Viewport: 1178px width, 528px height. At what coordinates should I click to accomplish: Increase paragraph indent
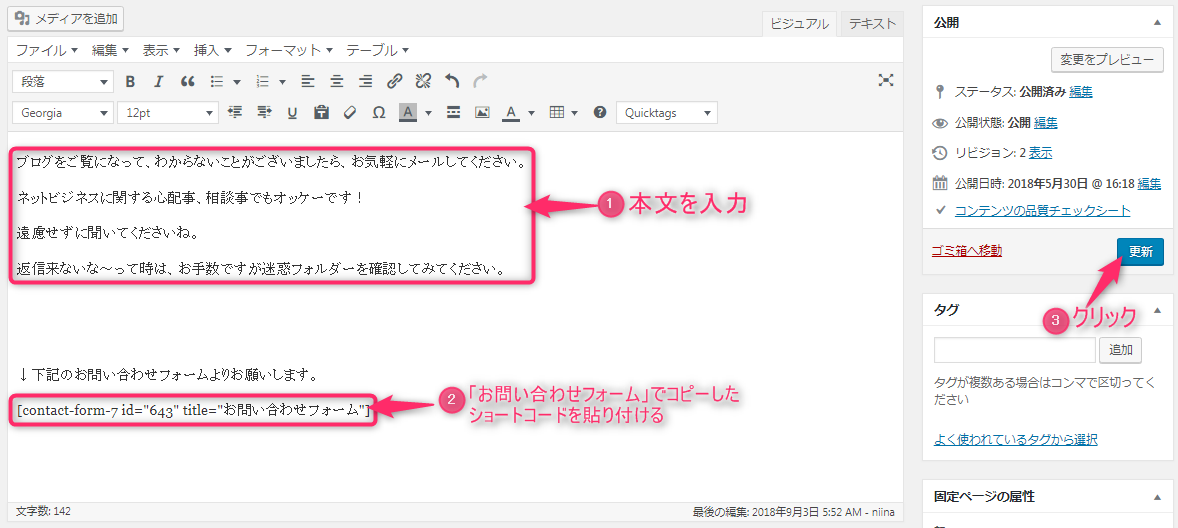pyautogui.click(x=264, y=113)
